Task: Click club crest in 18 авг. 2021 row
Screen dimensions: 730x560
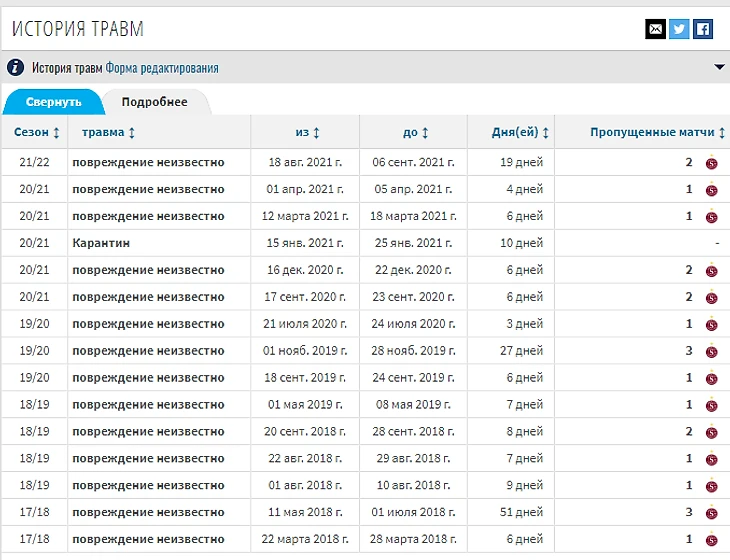Action: click(711, 162)
